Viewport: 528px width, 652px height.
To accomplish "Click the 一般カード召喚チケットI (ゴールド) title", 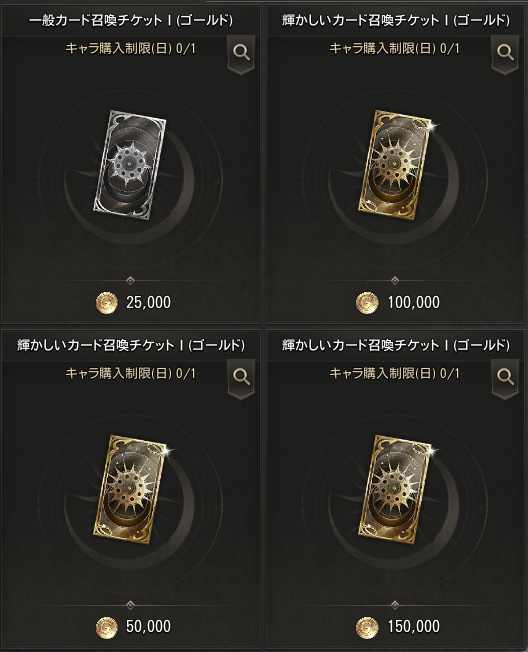I will coord(131,20).
